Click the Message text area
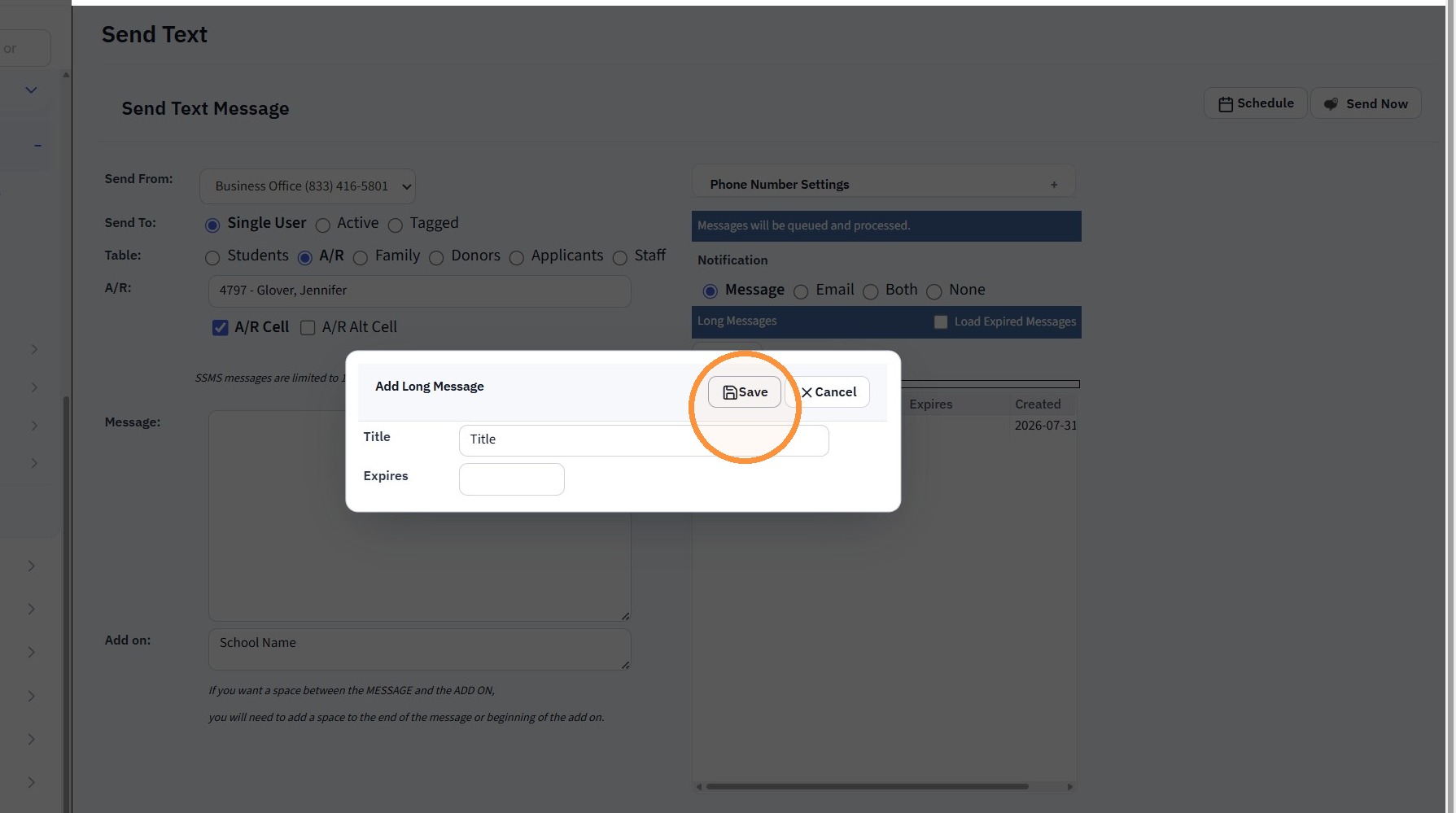This screenshot has width=1456, height=813. pos(420,516)
